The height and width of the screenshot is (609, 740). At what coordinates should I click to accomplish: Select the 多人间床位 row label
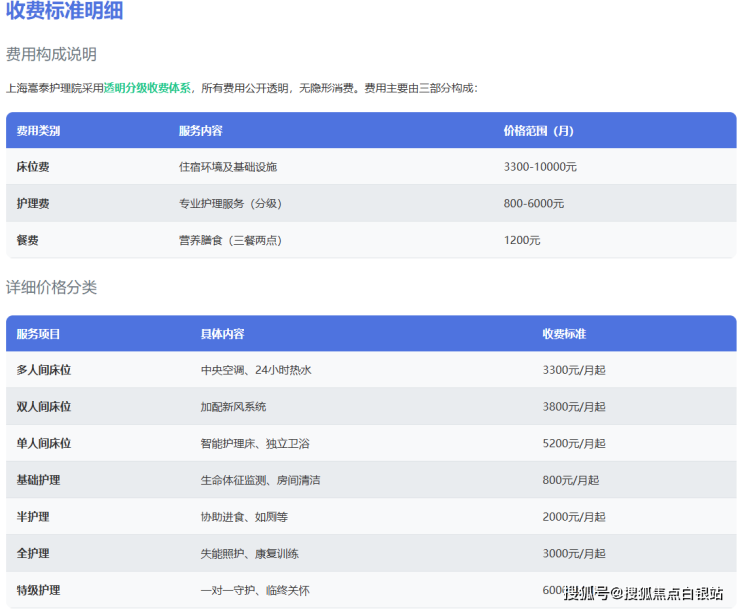point(44,370)
